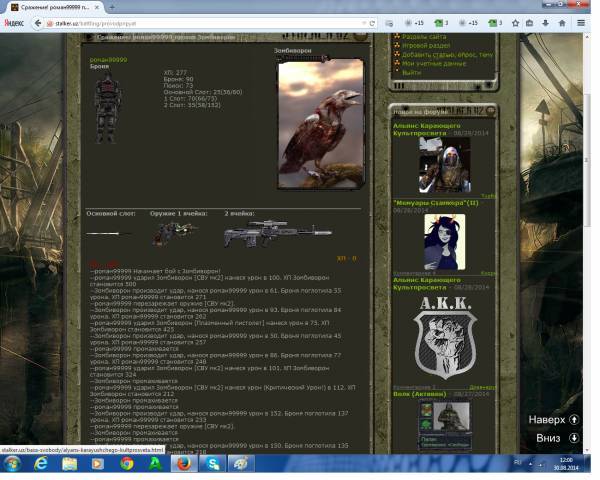Click the Зомбиворон enemy name heading
The height and width of the screenshot is (480, 600).
tap(292, 50)
